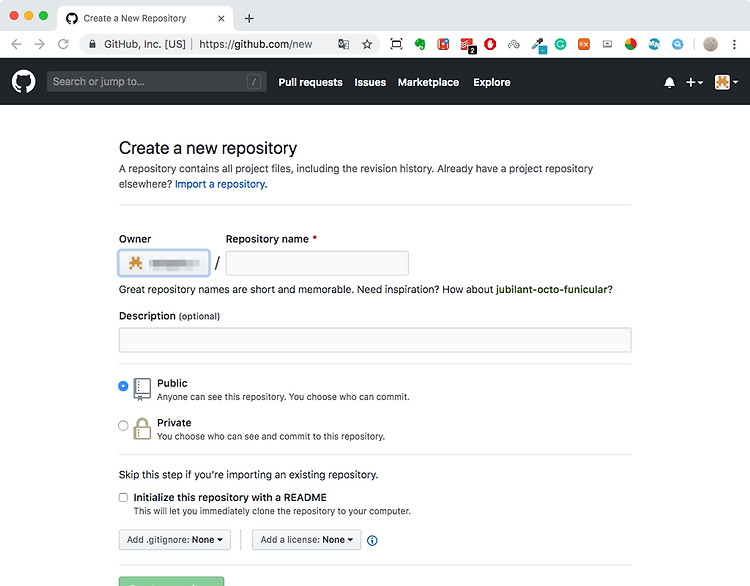Open the Add .gitignore dropdown
Viewport: 750px width, 586px height.
175,540
